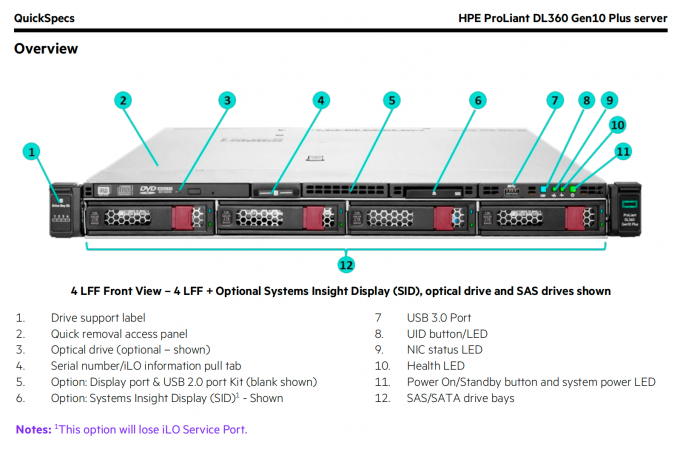This screenshot has width=680, height=456.
Task: Click "SAS/SATA drive bays" list entry
Action: pos(461,398)
